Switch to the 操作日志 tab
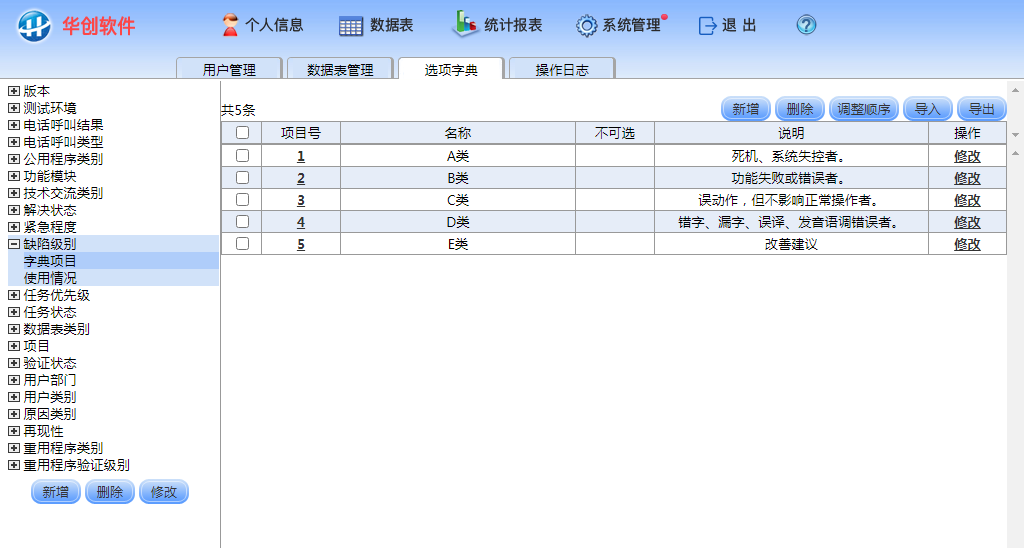The width and height of the screenshot is (1024, 548). (562, 70)
